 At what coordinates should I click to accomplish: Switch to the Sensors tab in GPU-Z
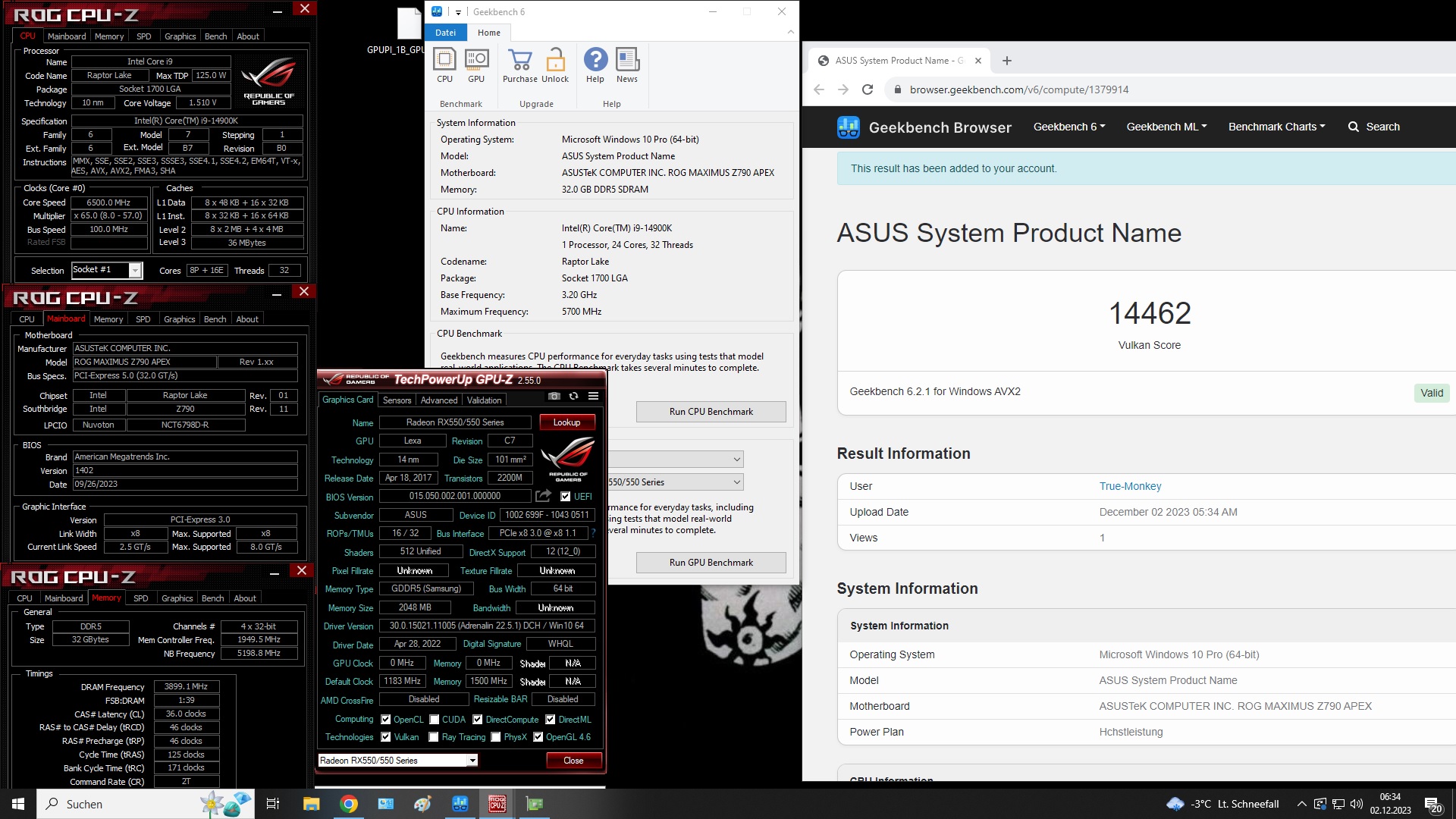(397, 400)
